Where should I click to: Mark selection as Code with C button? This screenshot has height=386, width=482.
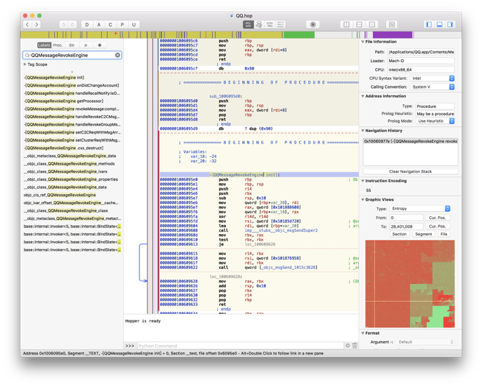[110, 25]
